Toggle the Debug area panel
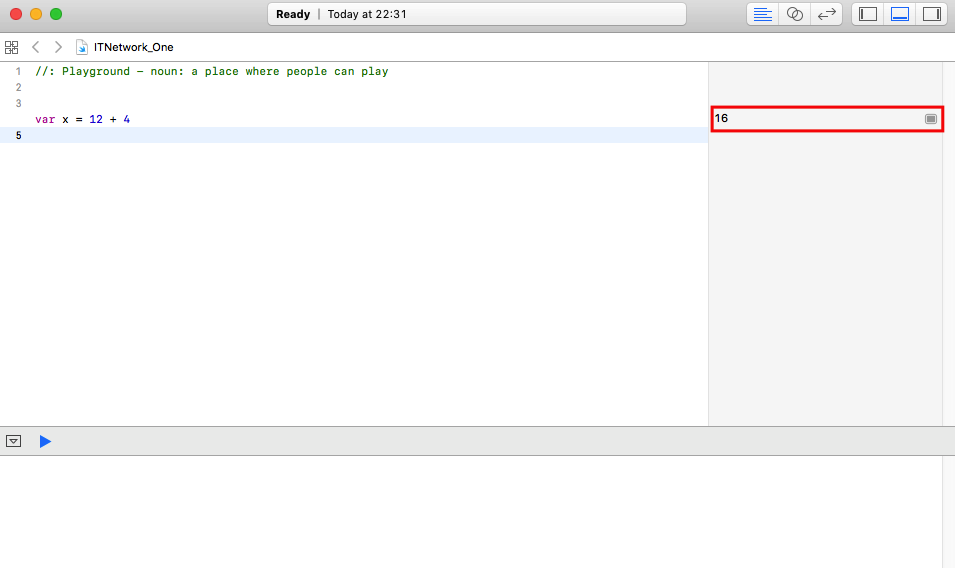Viewport: 955px width, 568px height. click(x=900, y=14)
